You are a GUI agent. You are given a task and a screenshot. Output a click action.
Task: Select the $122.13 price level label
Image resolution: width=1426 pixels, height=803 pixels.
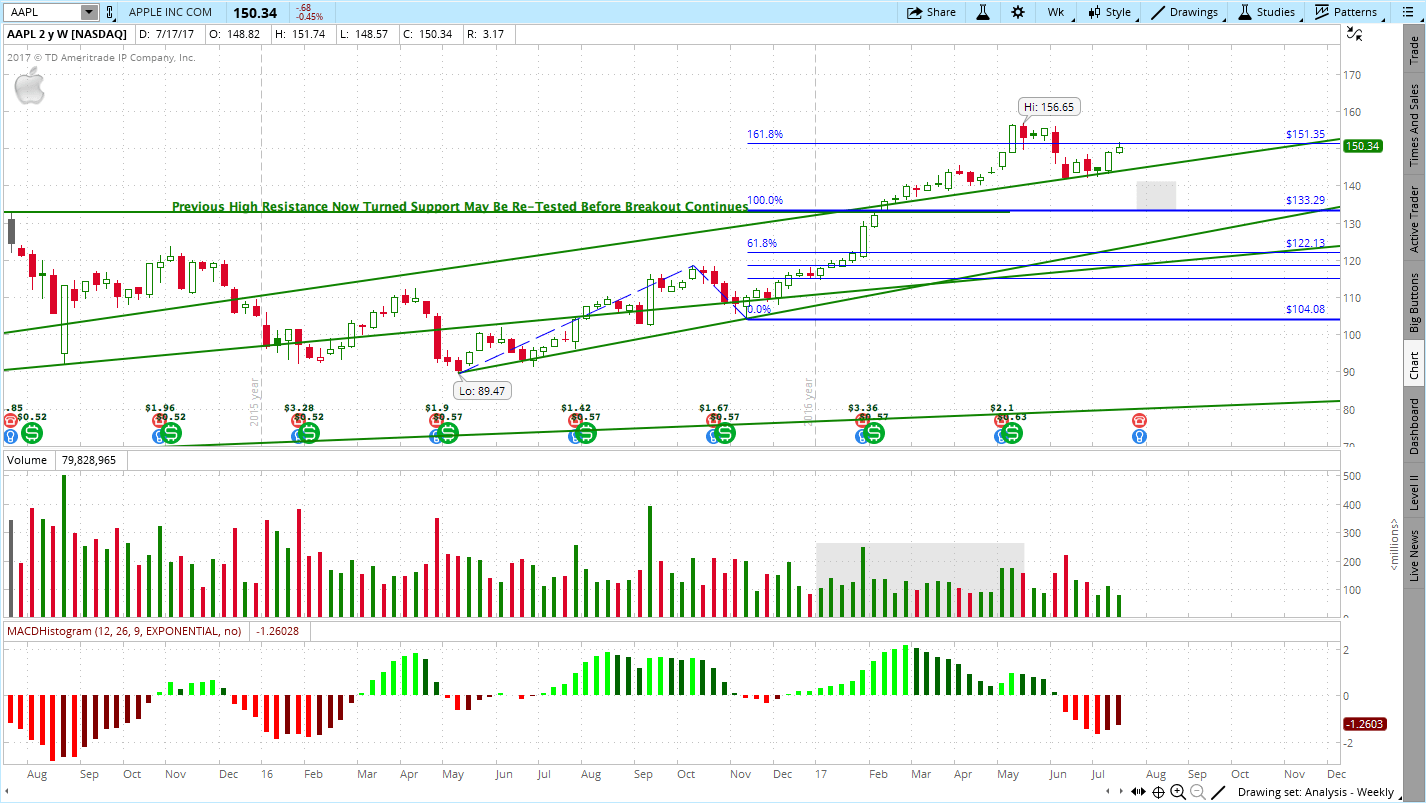(1305, 244)
